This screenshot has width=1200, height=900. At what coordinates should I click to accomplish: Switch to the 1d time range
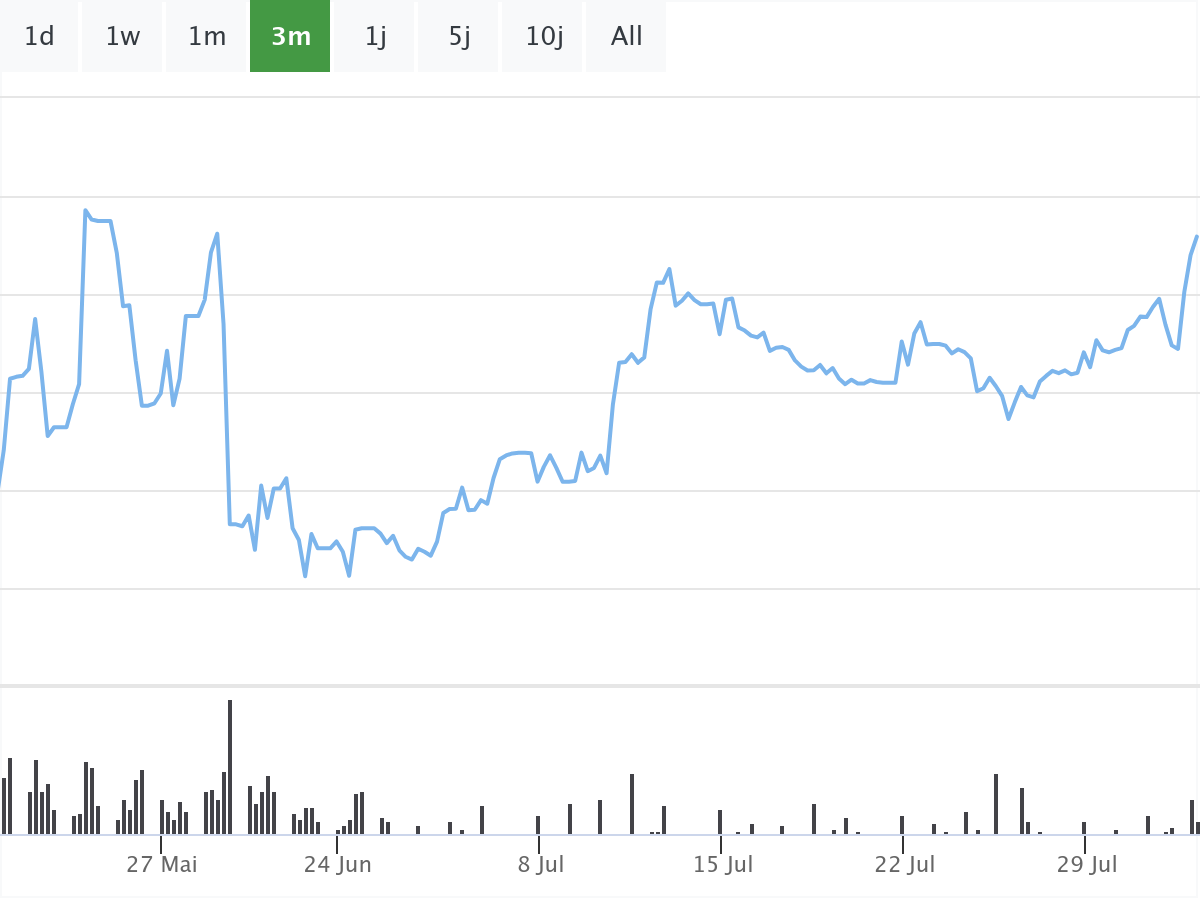pyautogui.click(x=39, y=37)
